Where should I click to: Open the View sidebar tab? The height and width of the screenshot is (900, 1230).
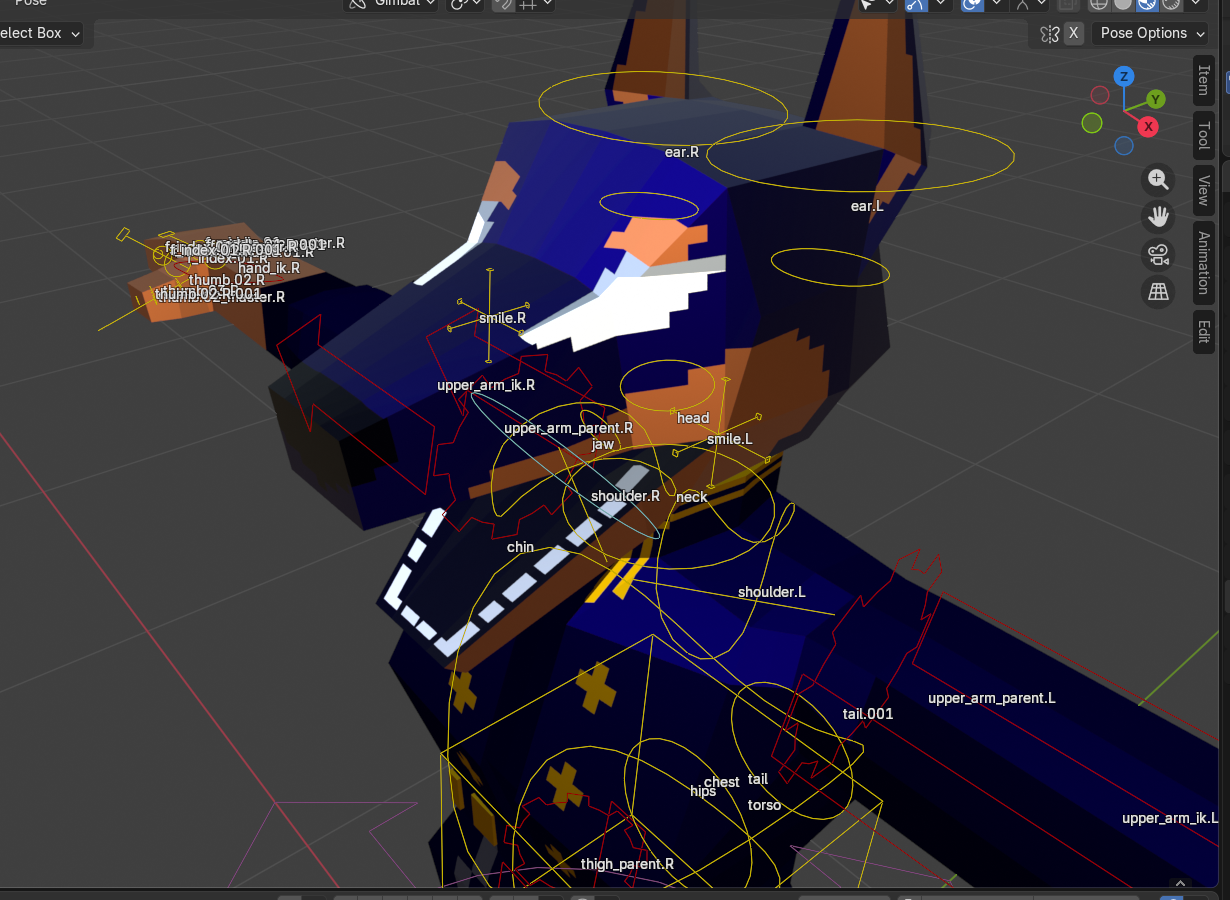coord(1204,189)
